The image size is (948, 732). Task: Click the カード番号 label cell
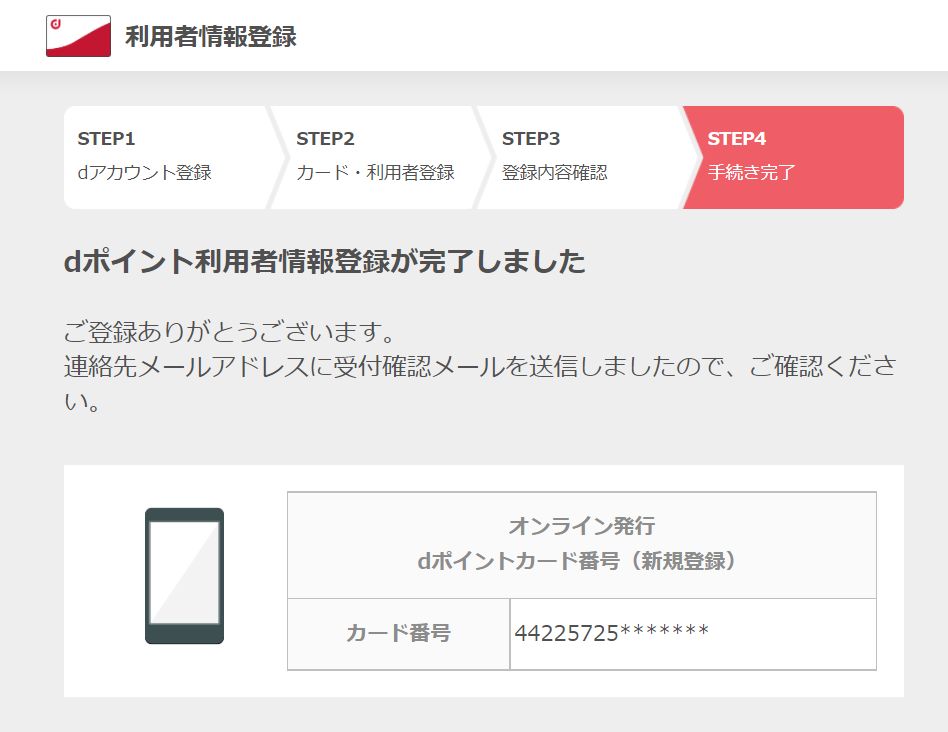click(x=398, y=633)
